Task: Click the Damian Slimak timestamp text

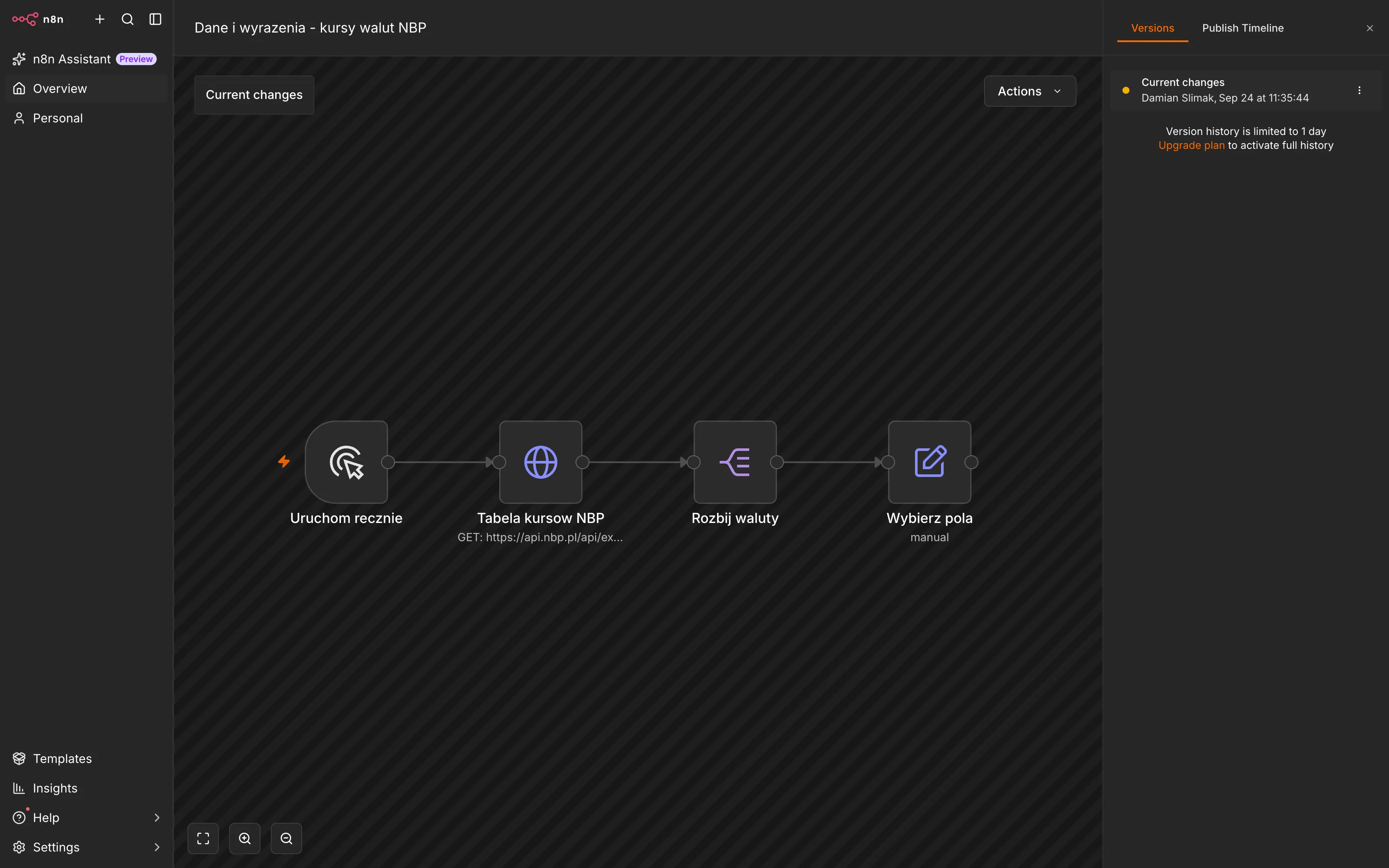Action: coord(1225,98)
